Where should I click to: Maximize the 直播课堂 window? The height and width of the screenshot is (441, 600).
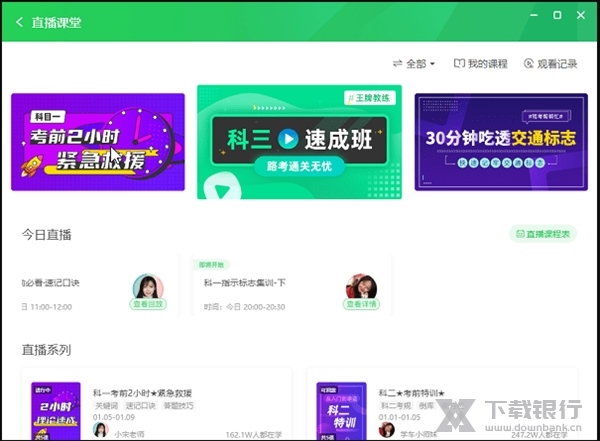click(x=557, y=15)
